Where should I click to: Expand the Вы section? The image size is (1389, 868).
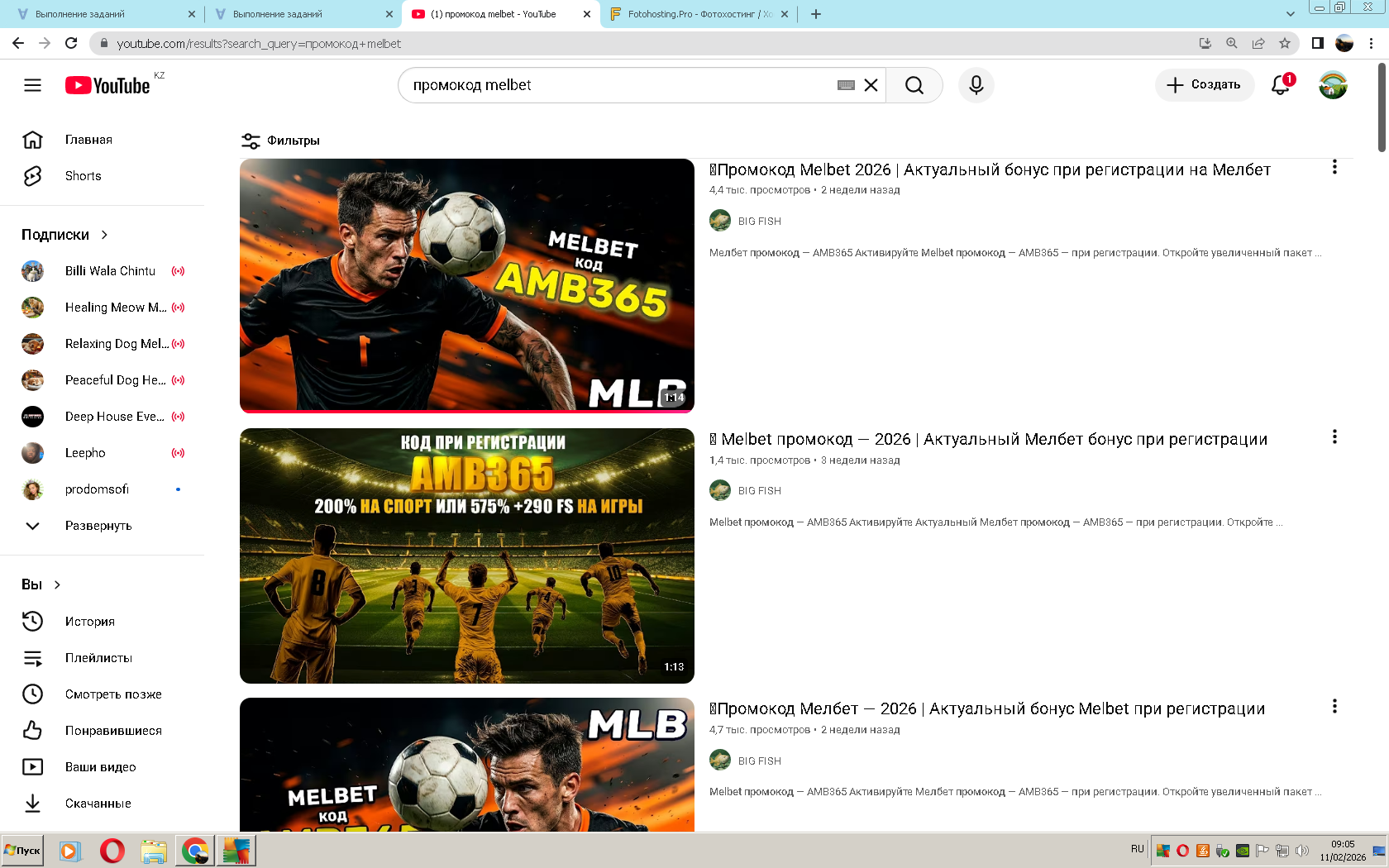pyautogui.click(x=41, y=584)
